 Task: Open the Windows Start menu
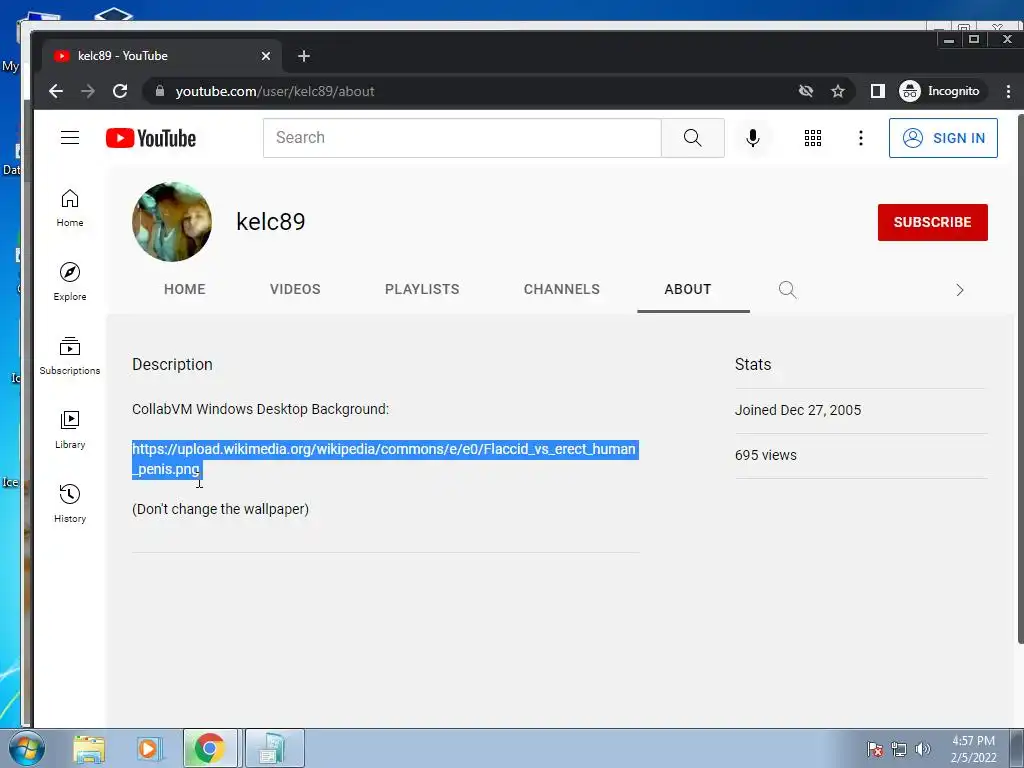tap(27, 748)
